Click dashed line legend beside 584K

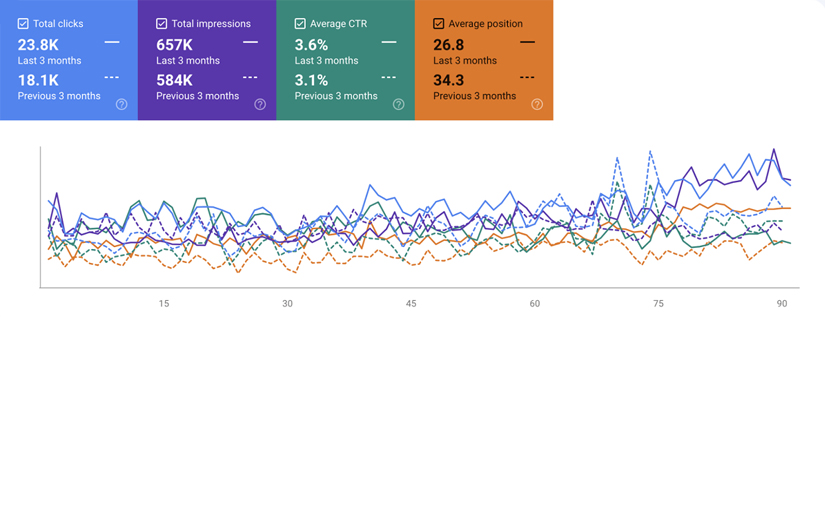click(x=250, y=78)
